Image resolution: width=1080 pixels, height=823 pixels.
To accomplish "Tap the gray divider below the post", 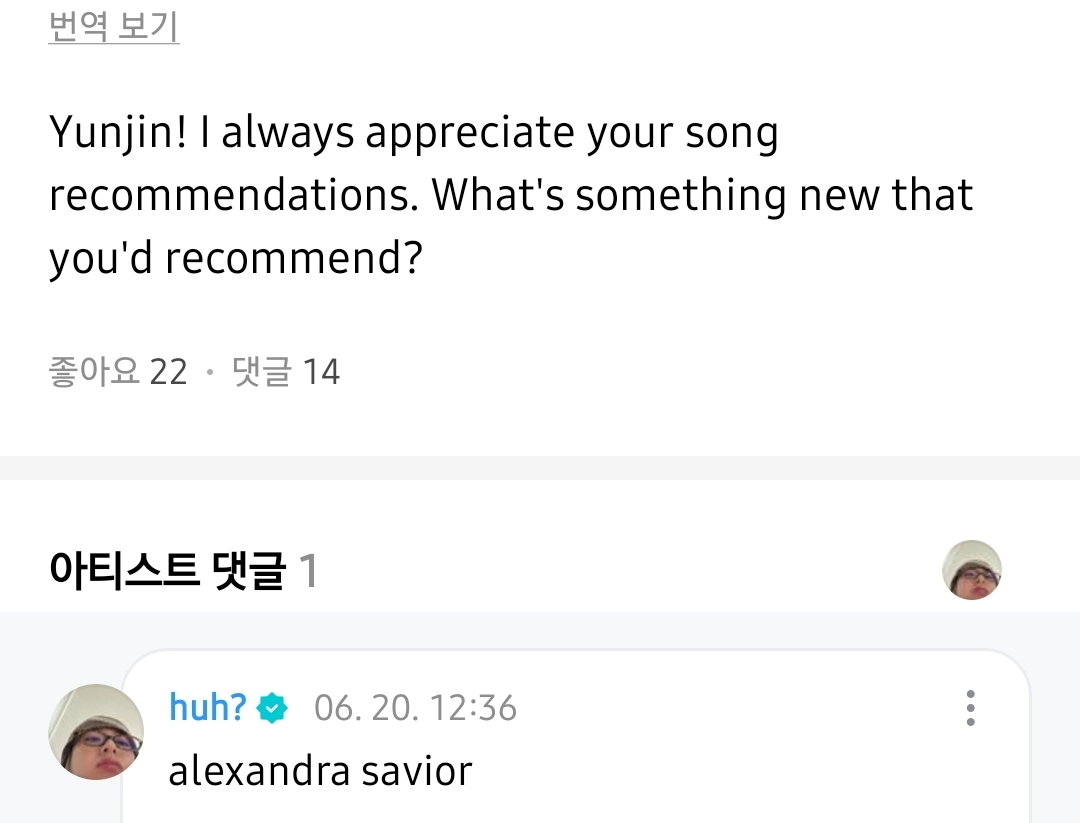I will (x=540, y=468).
